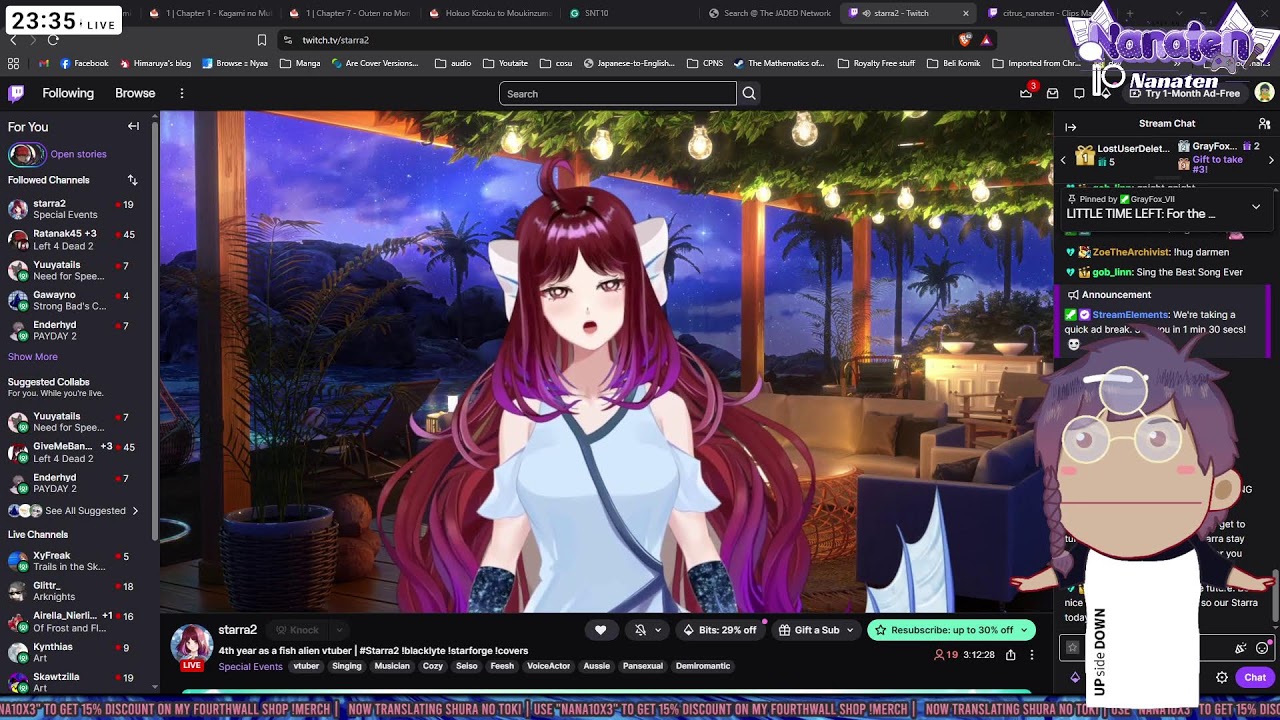The image size is (1280, 720).
Task: Open the Brave Rewards triangle icon
Action: [986, 40]
